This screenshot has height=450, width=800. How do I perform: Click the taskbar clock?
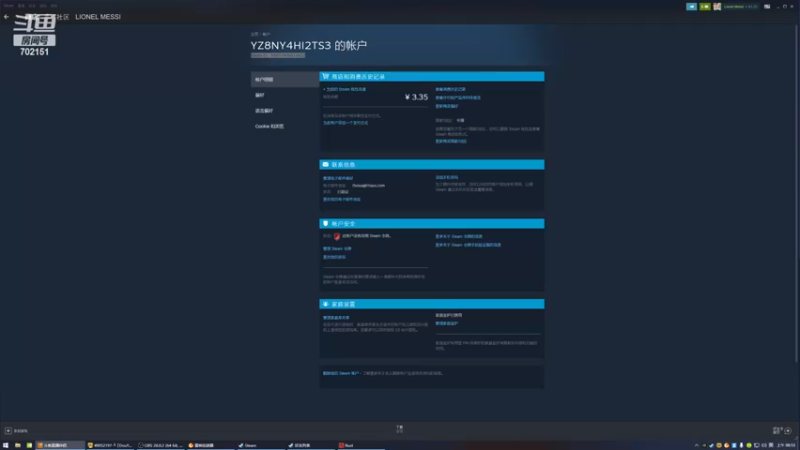[786, 445]
